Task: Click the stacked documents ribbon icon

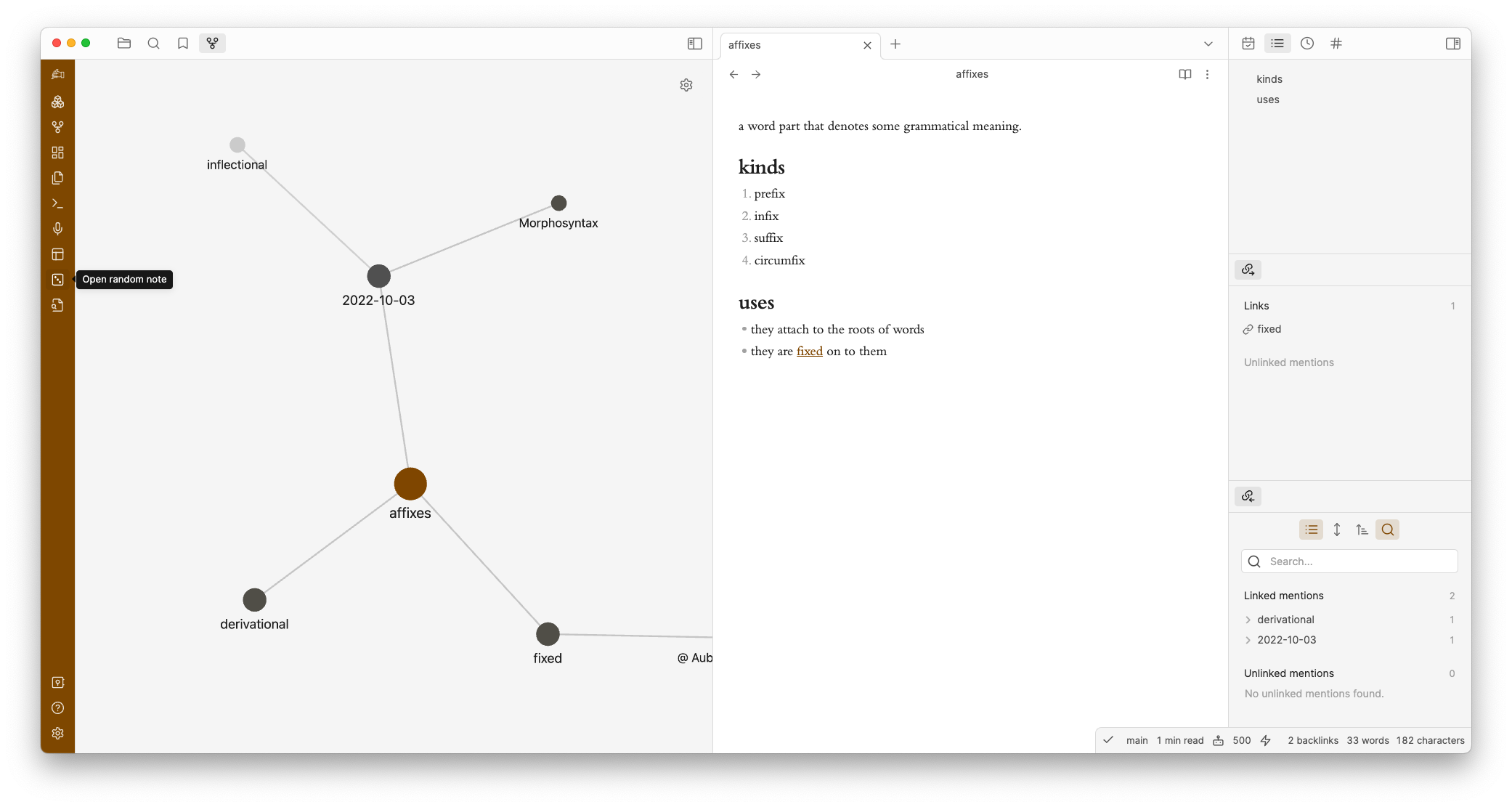Action: click(58, 178)
